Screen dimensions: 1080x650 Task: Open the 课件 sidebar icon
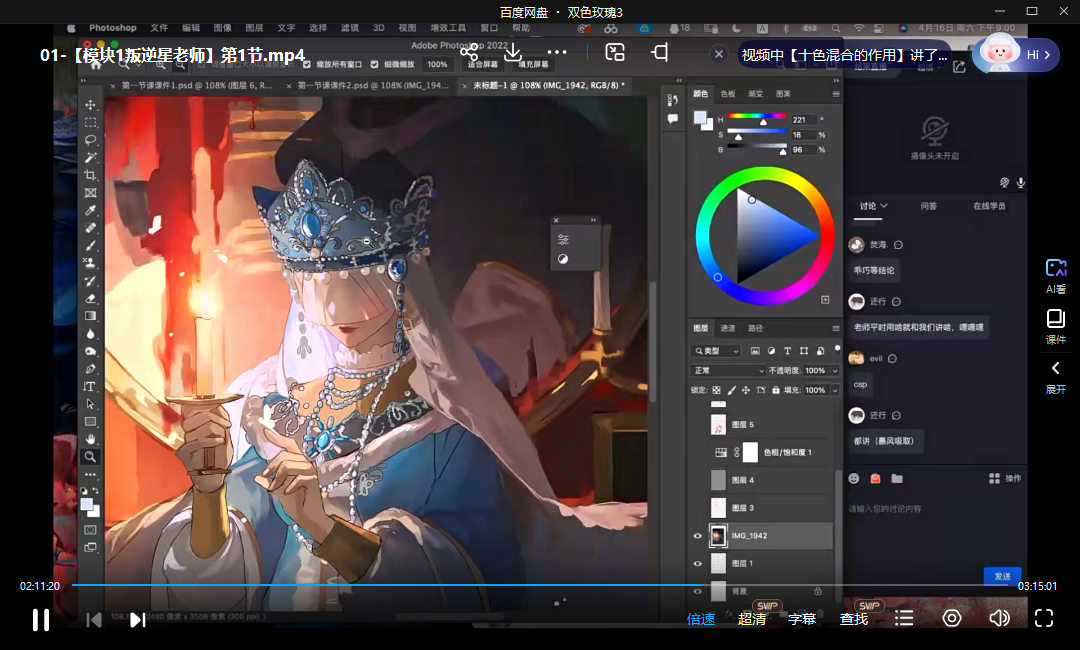(x=1055, y=326)
